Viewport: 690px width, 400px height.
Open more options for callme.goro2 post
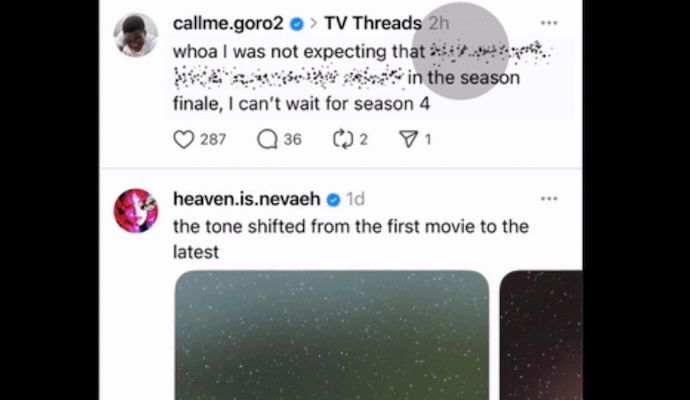click(549, 23)
